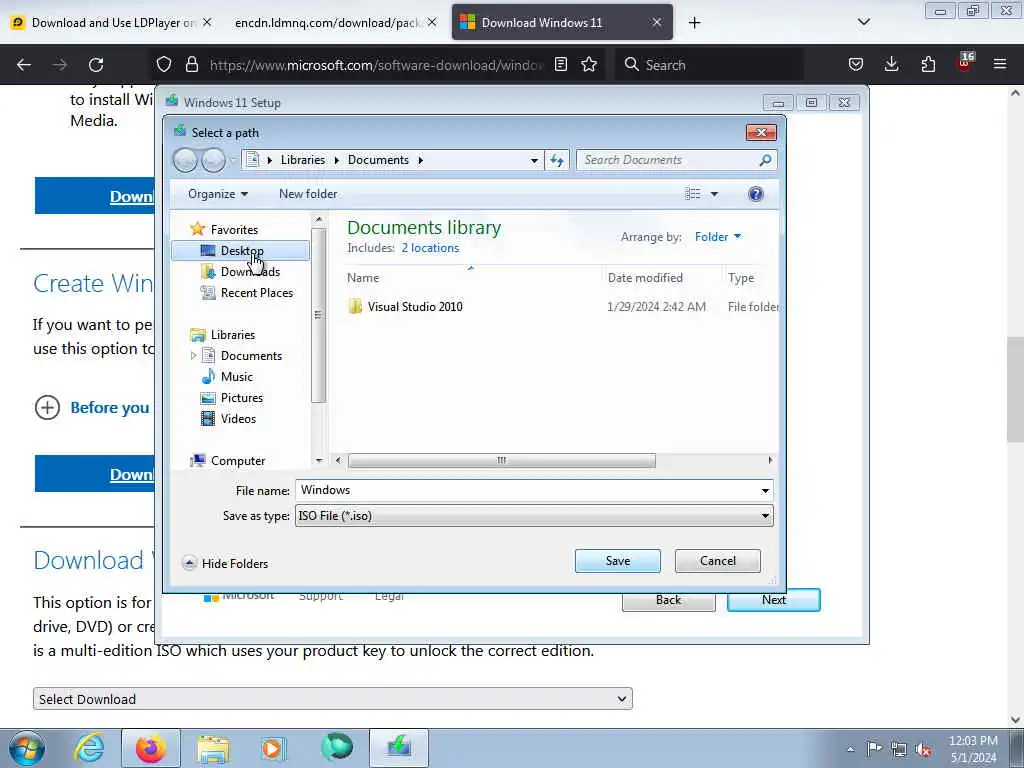Open the address path history dropdown
Screen dimensions: 1024x768
[534, 160]
